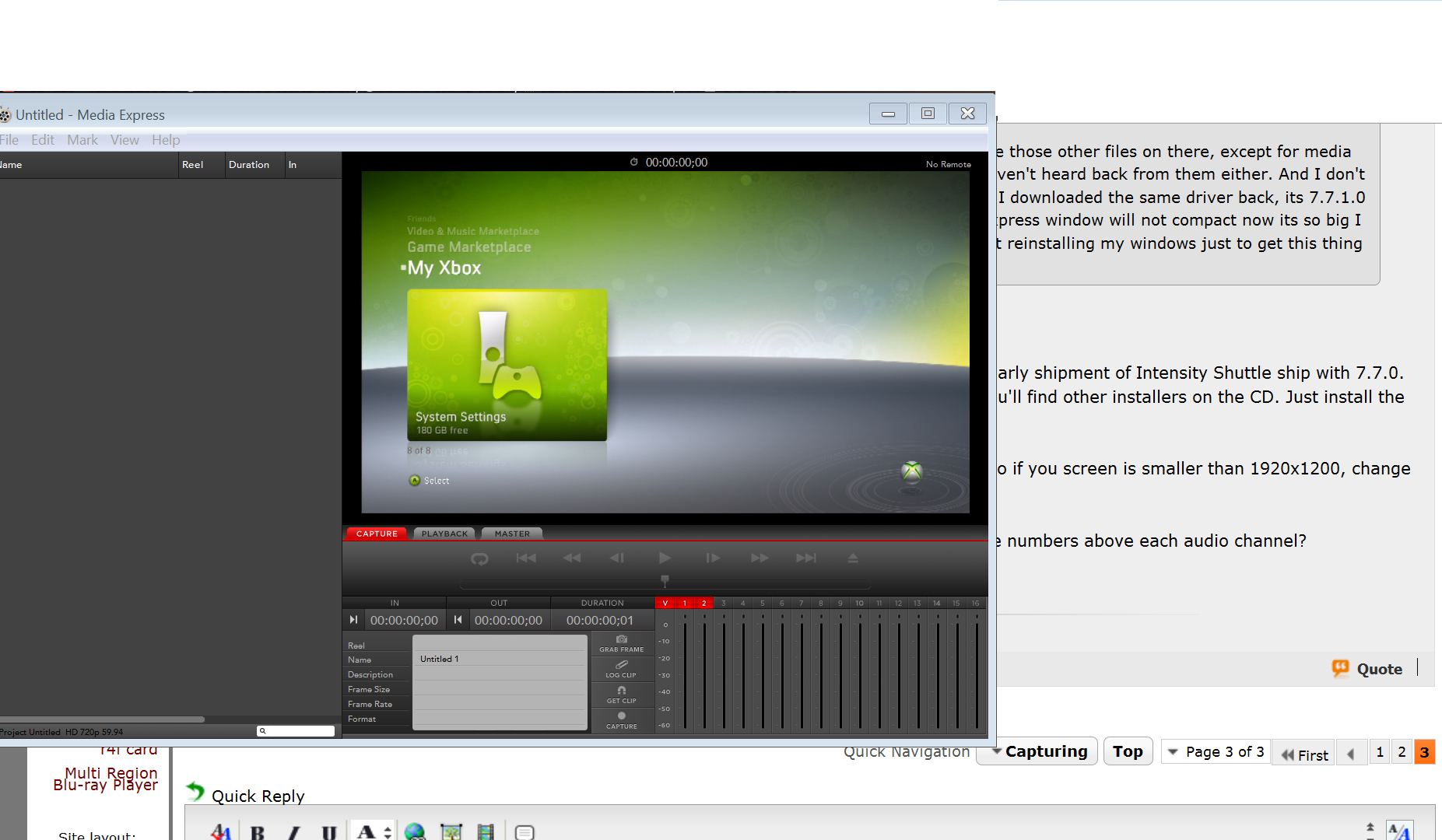This screenshot has height=840, width=1442.
Task: Open the Help menu
Action: (x=166, y=140)
